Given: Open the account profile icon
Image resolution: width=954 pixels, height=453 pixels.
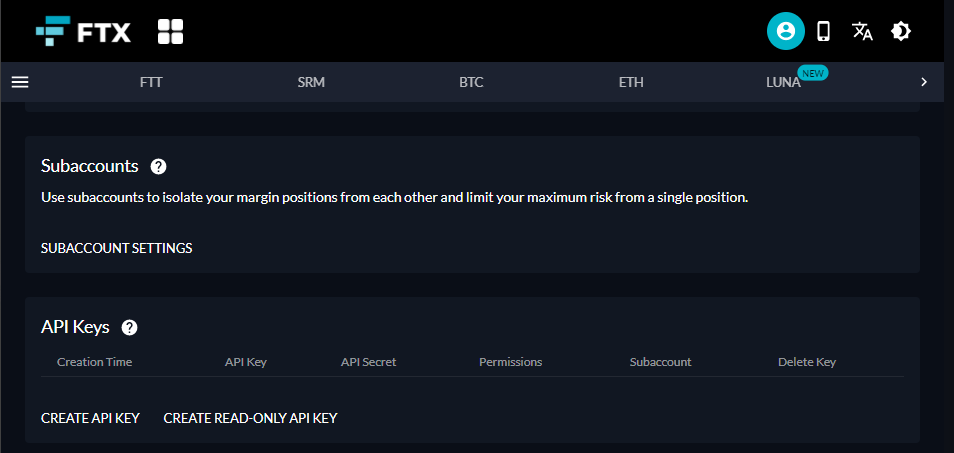Looking at the screenshot, I should pyautogui.click(x=785, y=31).
